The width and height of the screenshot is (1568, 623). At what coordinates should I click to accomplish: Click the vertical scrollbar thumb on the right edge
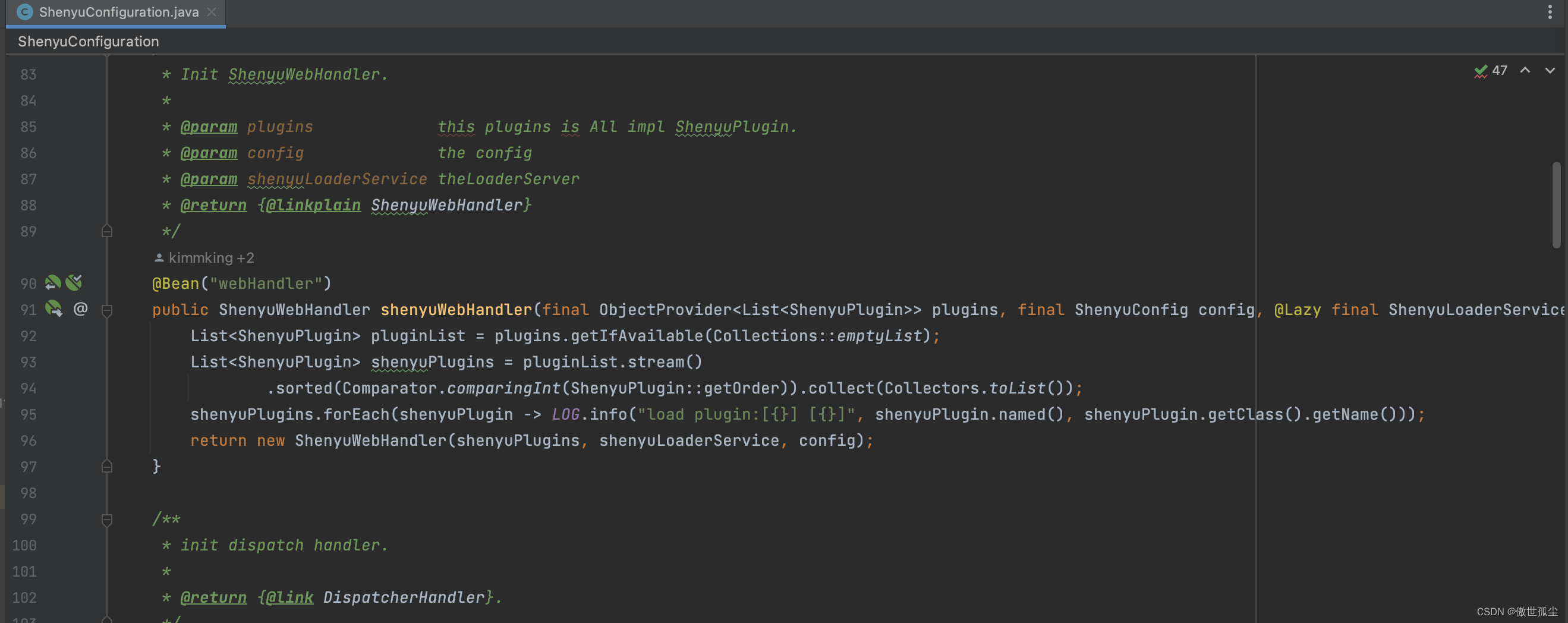tap(1556, 204)
